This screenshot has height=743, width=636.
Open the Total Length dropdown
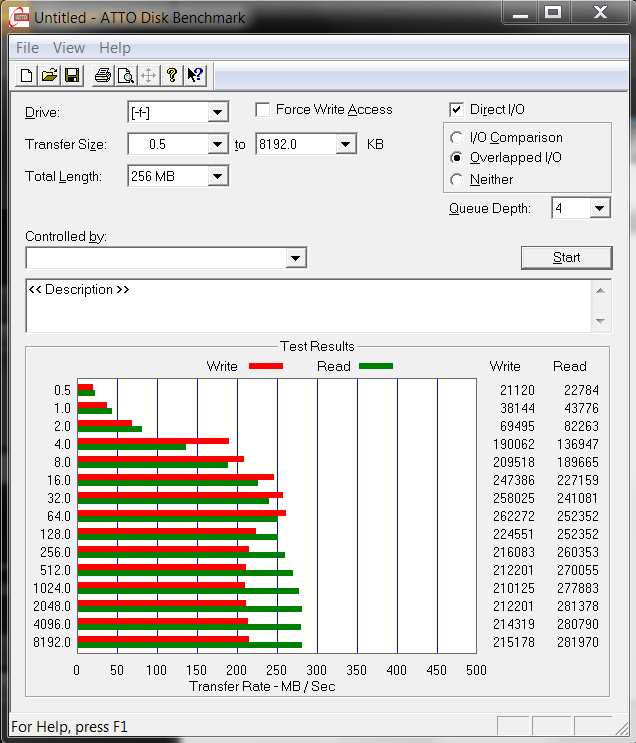(x=217, y=177)
